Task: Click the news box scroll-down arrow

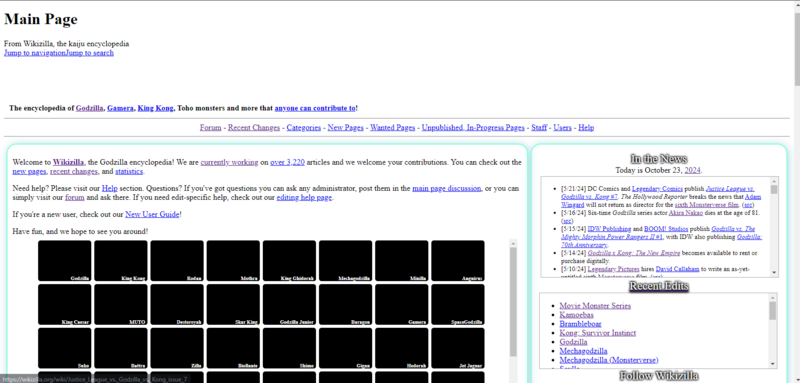Action: click(x=774, y=273)
